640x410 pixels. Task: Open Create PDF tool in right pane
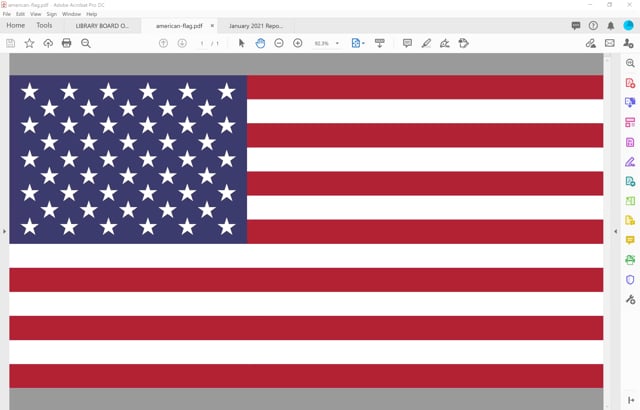tap(630, 83)
